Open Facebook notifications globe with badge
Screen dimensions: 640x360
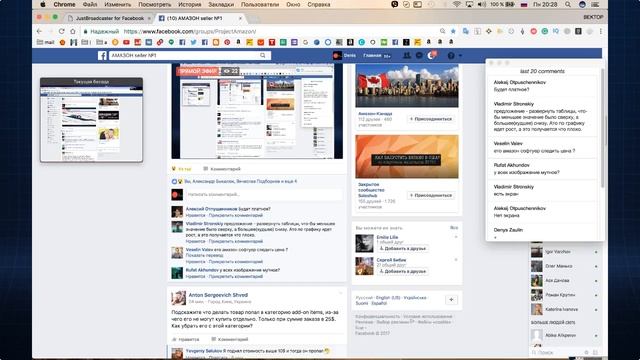432,55
